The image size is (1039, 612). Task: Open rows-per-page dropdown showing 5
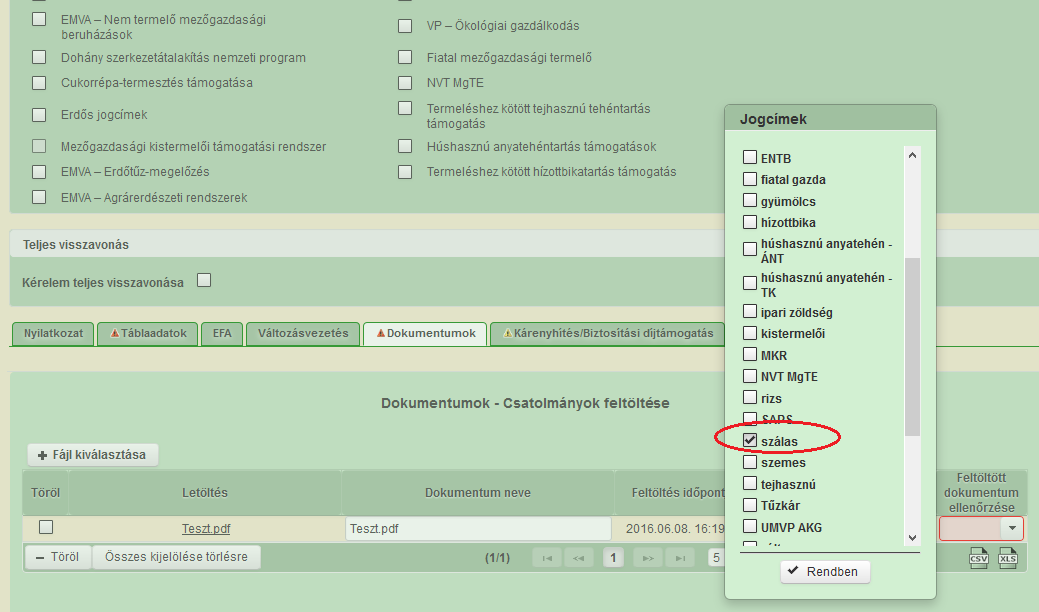pos(716,558)
